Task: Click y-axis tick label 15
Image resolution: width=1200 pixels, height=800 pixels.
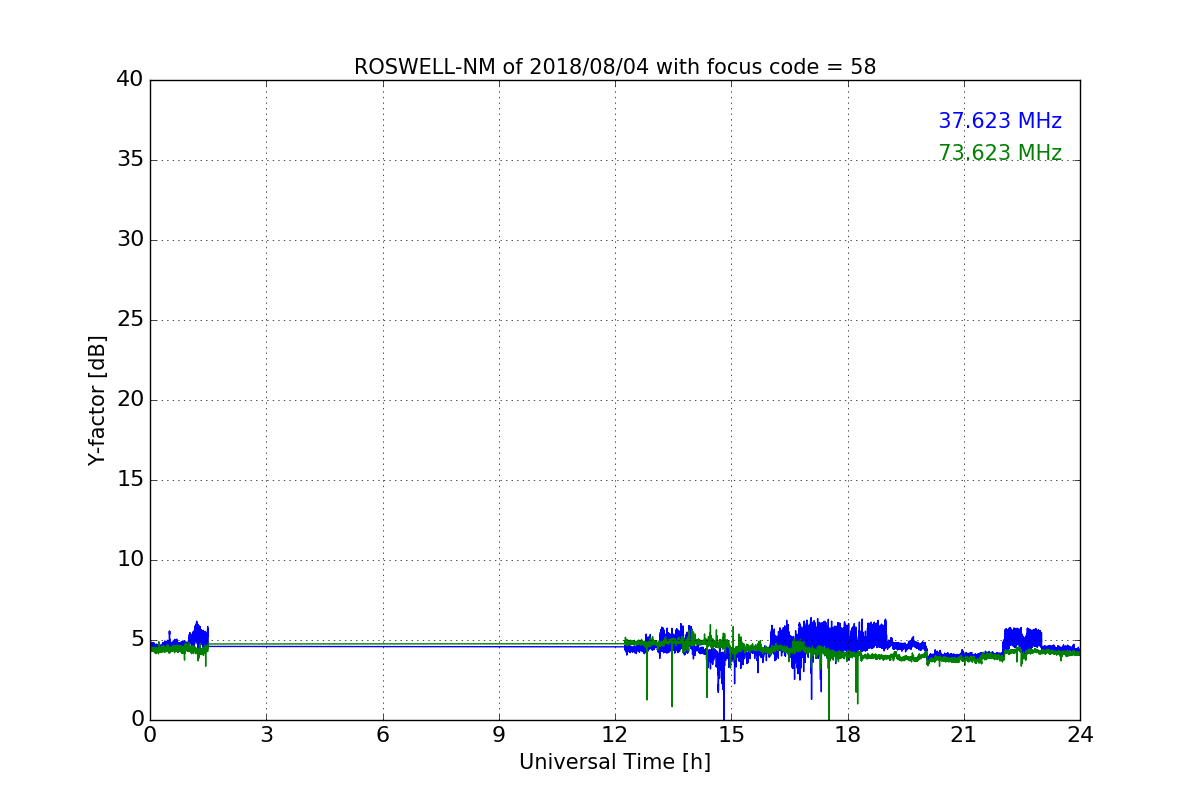Action: click(130, 480)
